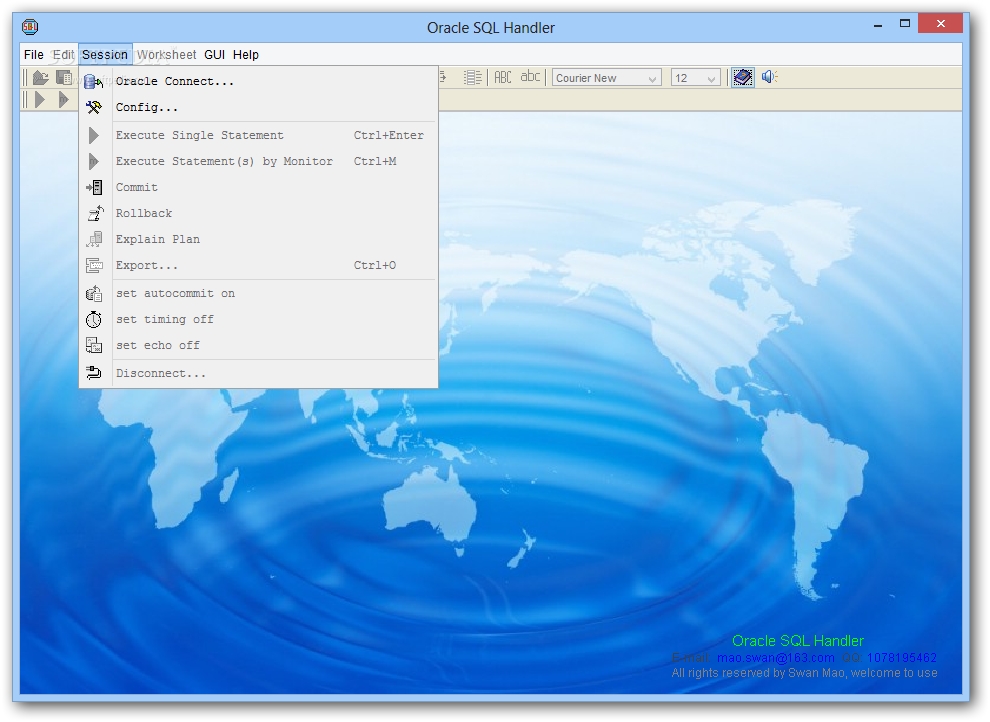Click the autocommit icon in menu
990x722 pixels.
(x=93, y=293)
